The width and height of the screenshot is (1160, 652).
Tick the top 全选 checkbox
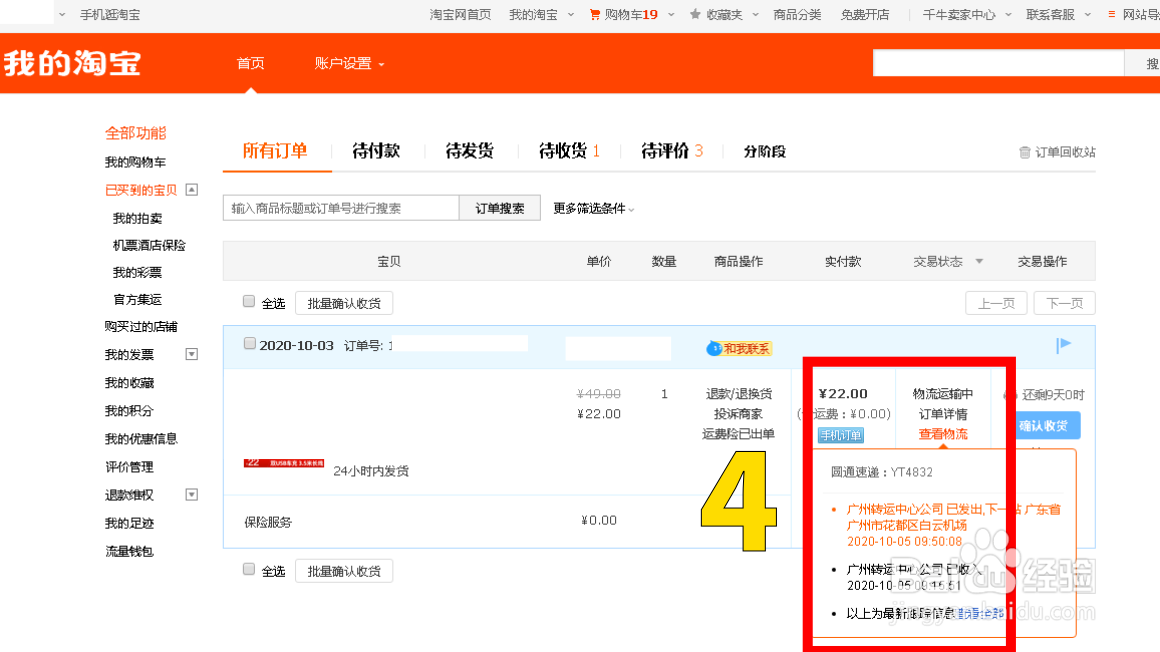coord(249,301)
